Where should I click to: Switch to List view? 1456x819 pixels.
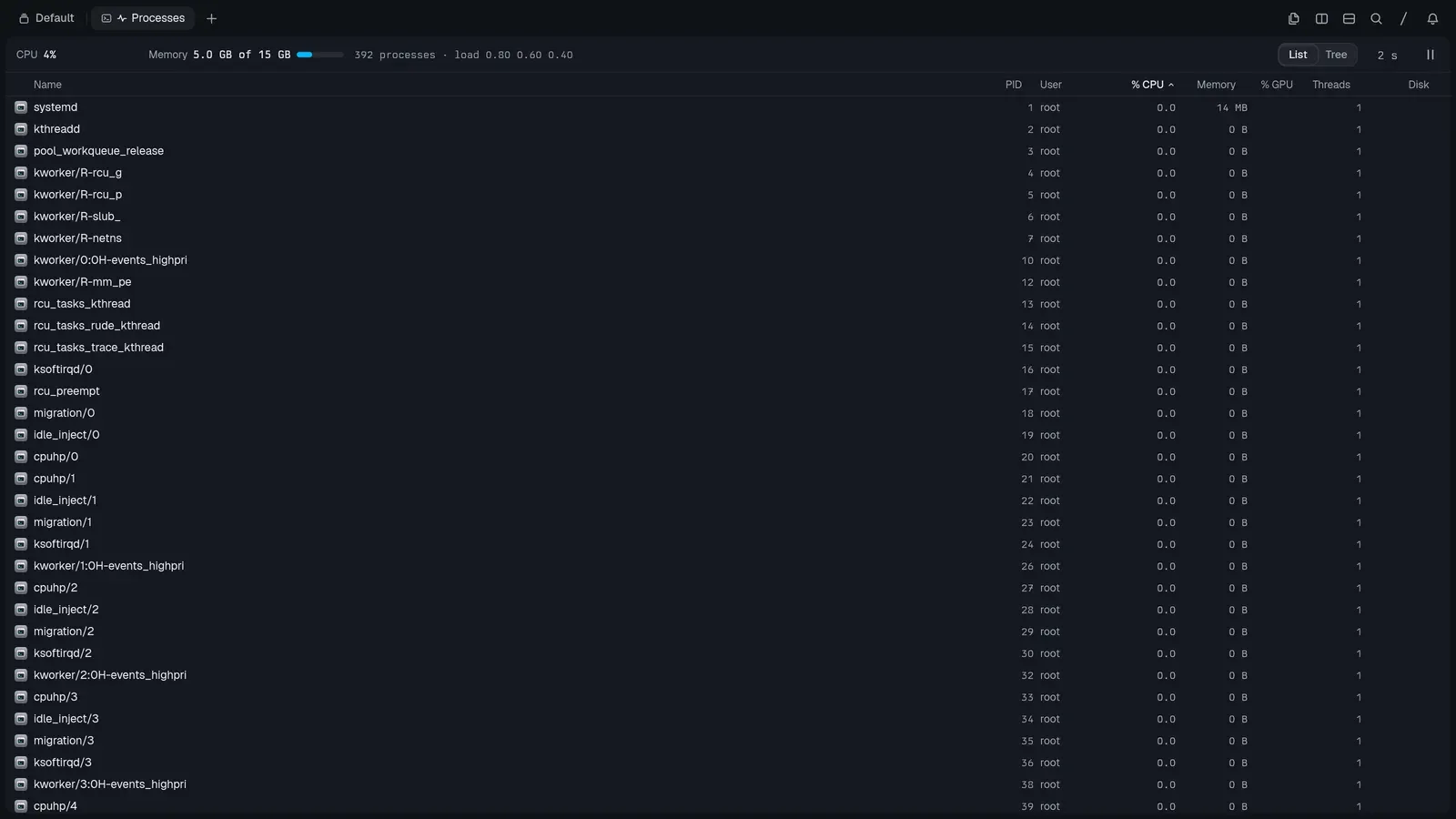tap(1298, 55)
